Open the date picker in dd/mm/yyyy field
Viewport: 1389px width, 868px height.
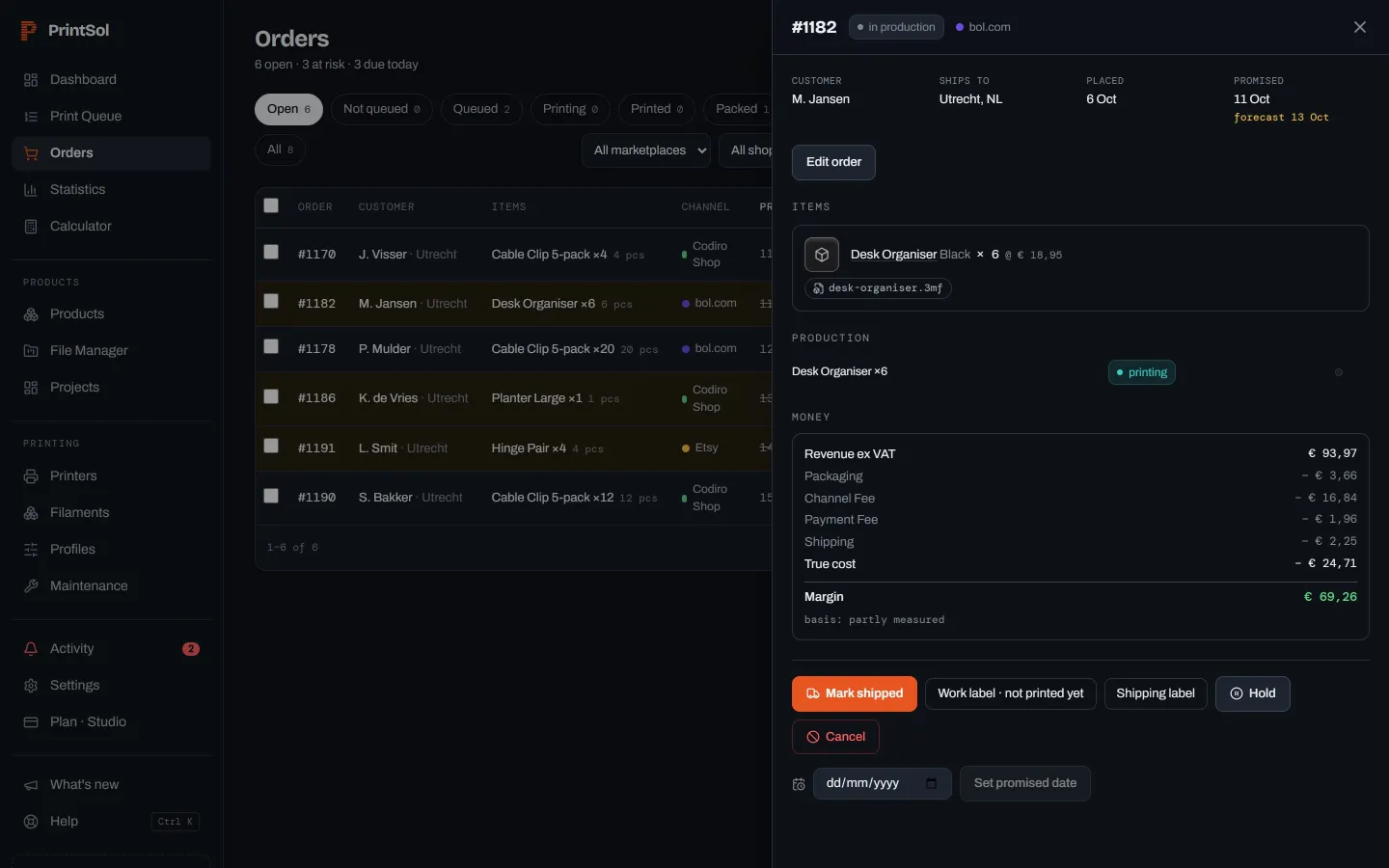931,783
